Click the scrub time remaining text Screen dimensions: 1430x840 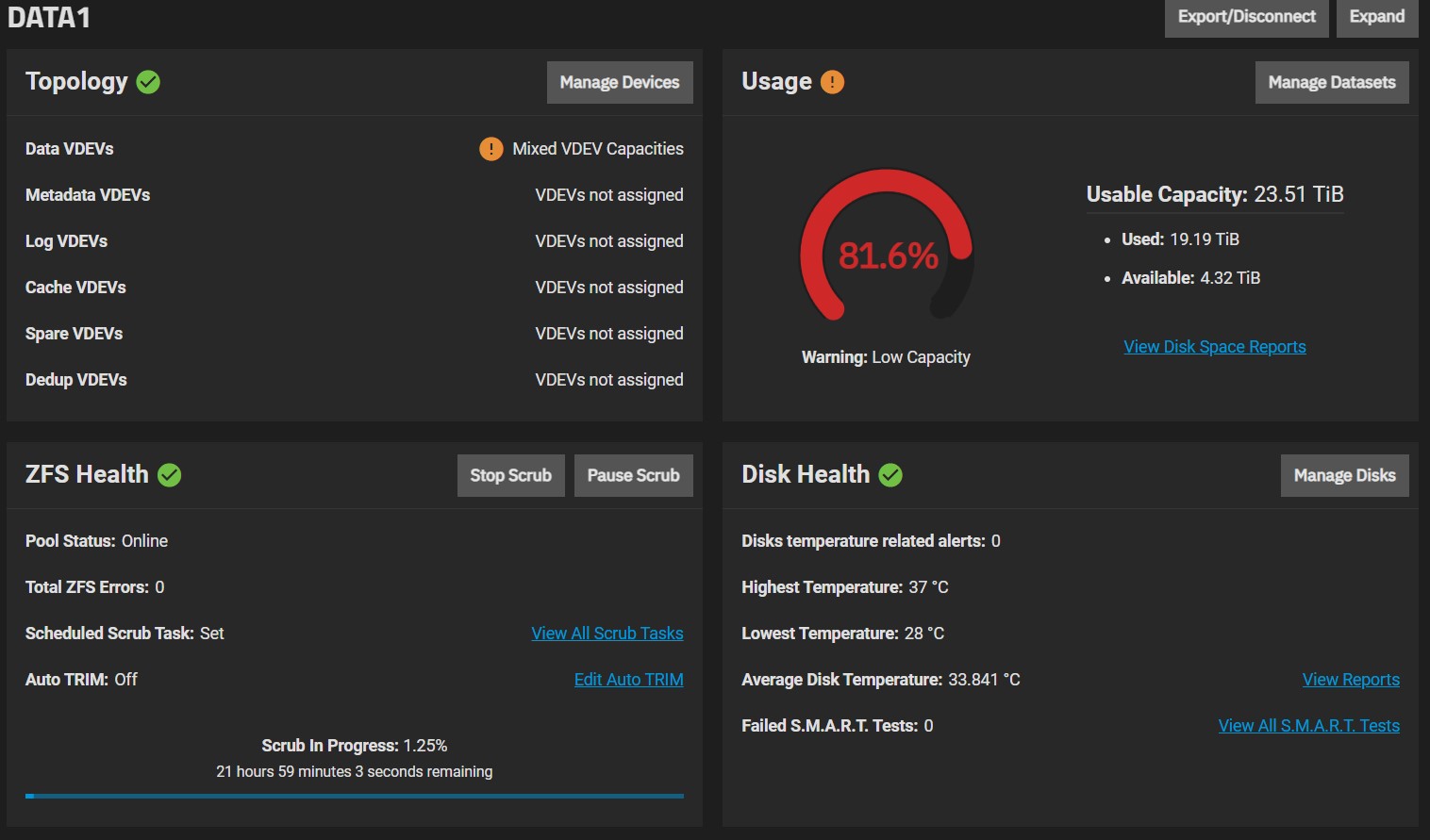coord(355,771)
